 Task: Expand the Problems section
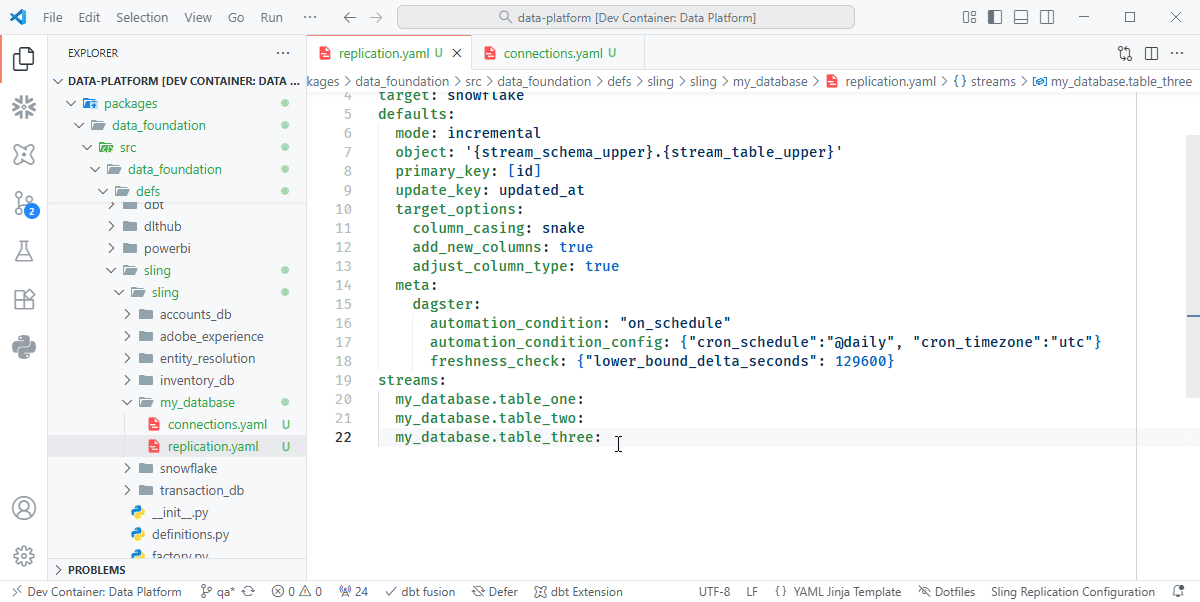point(97,570)
